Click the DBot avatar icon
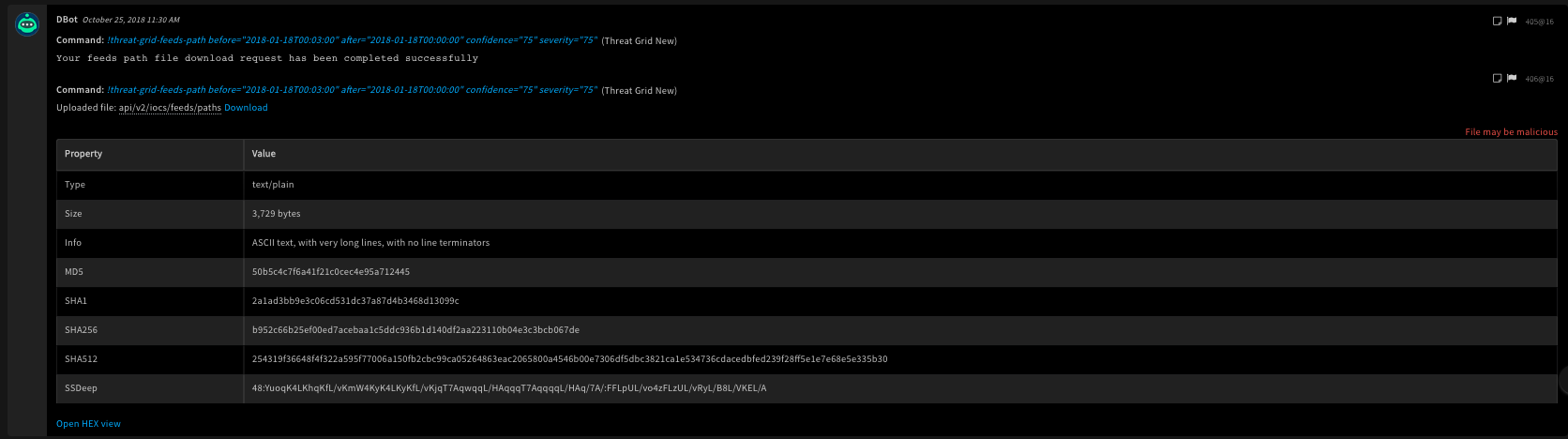1568x439 pixels. point(27,24)
